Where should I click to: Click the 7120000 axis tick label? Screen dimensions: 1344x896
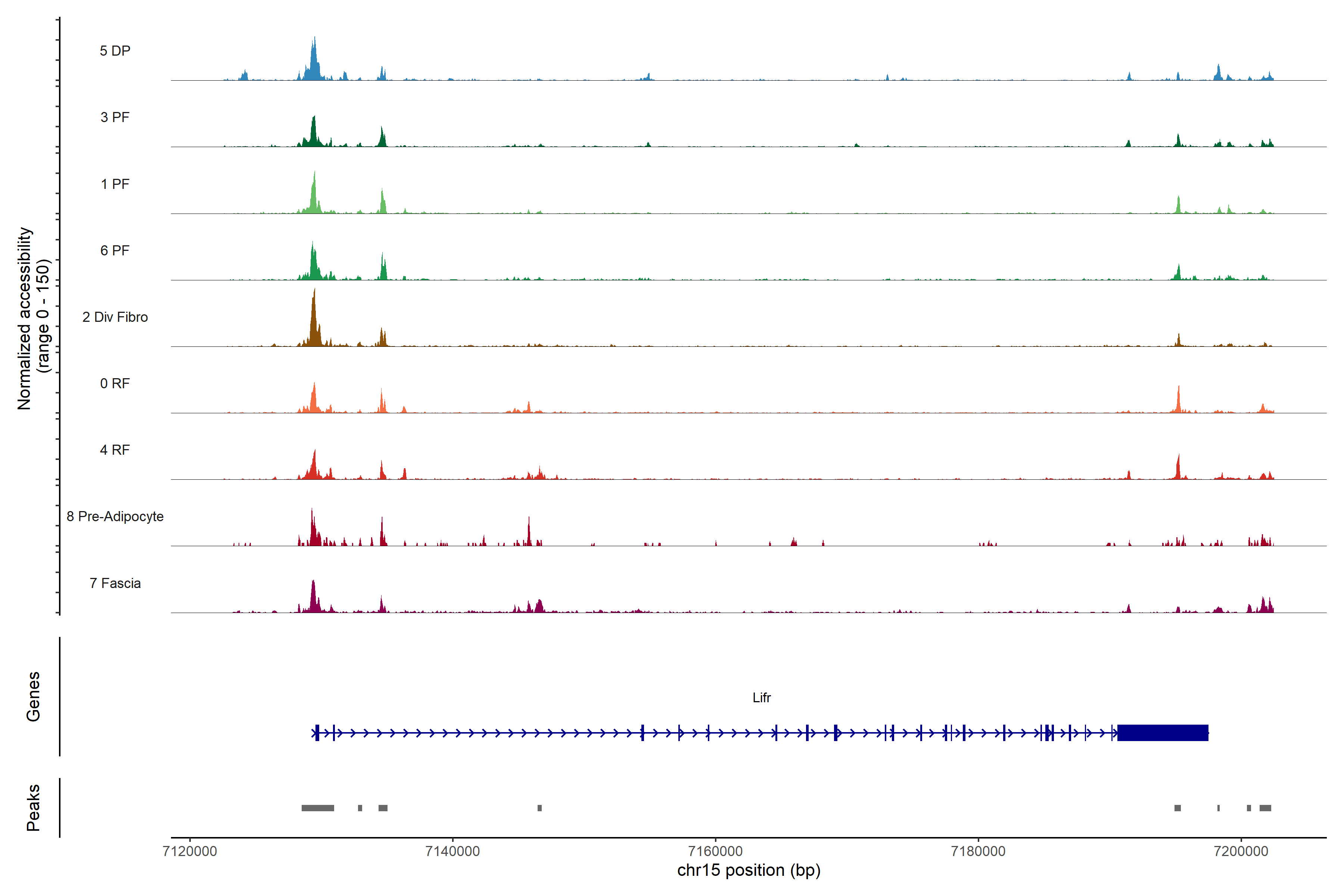(x=190, y=851)
